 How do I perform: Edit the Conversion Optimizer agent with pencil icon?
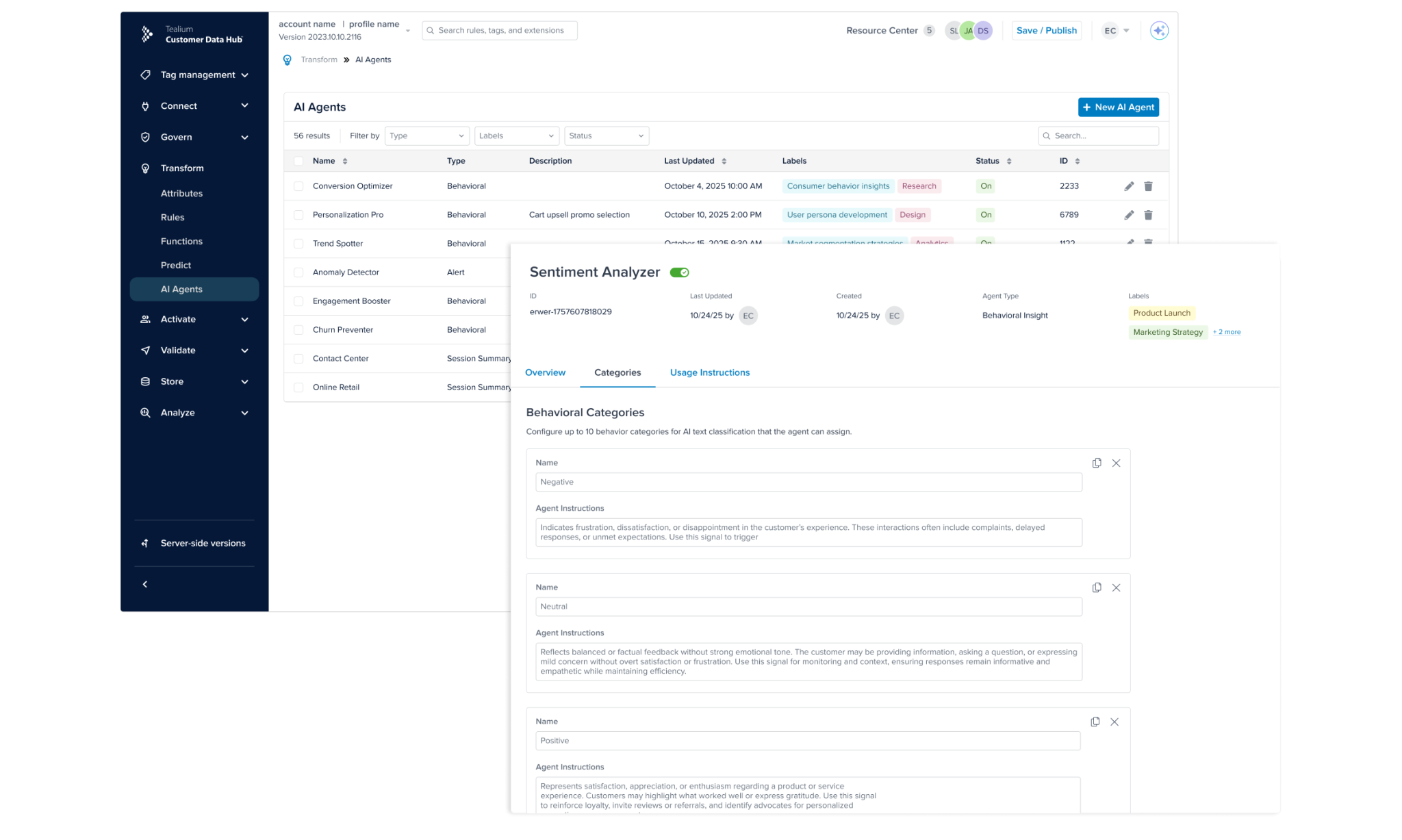click(1129, 186)
